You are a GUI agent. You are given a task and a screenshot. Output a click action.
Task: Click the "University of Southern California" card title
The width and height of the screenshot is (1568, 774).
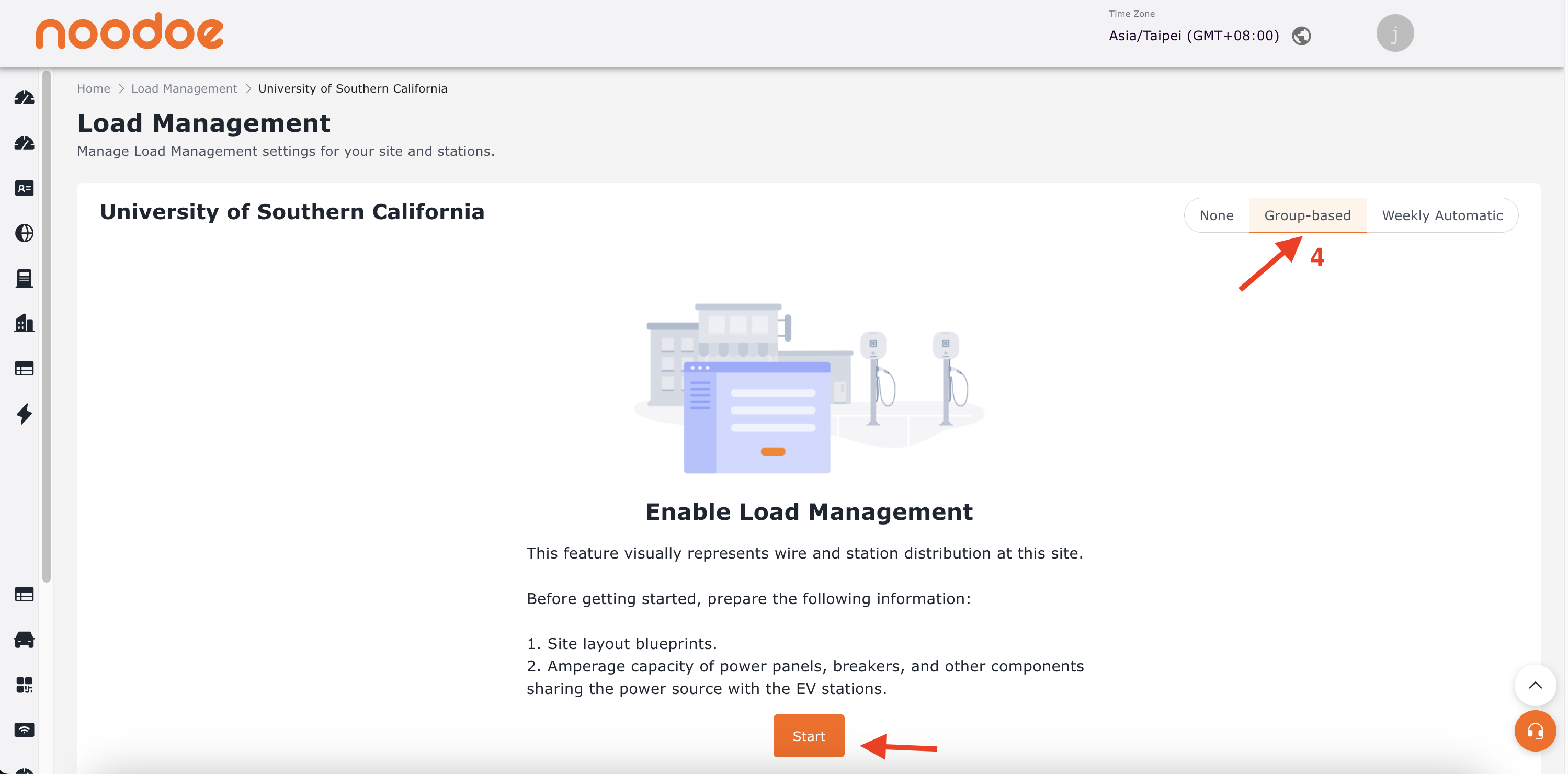click(x=292, y=212)
